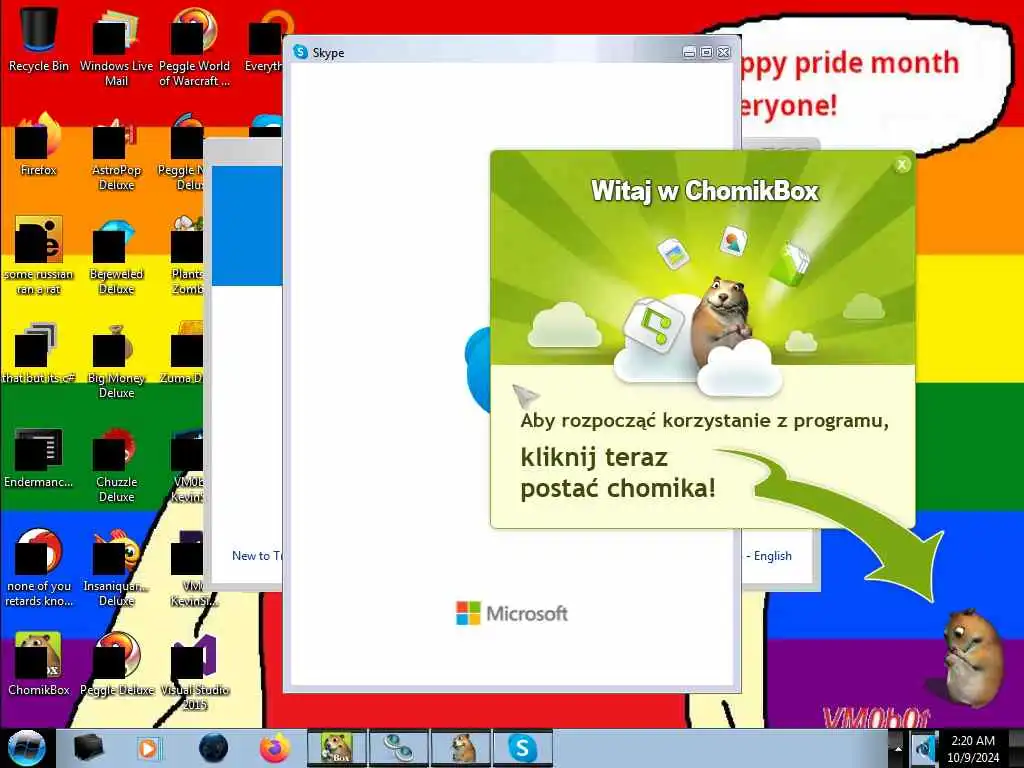Click the tray icon beside the clock
This screenshot has width=1024, height=768.
tap(925, 748)
